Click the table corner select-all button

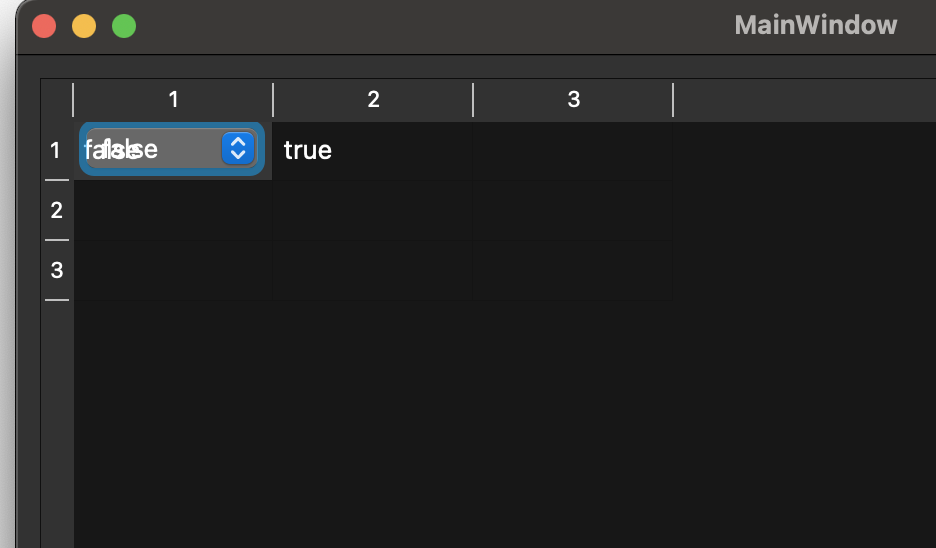(x=57, y=100)
